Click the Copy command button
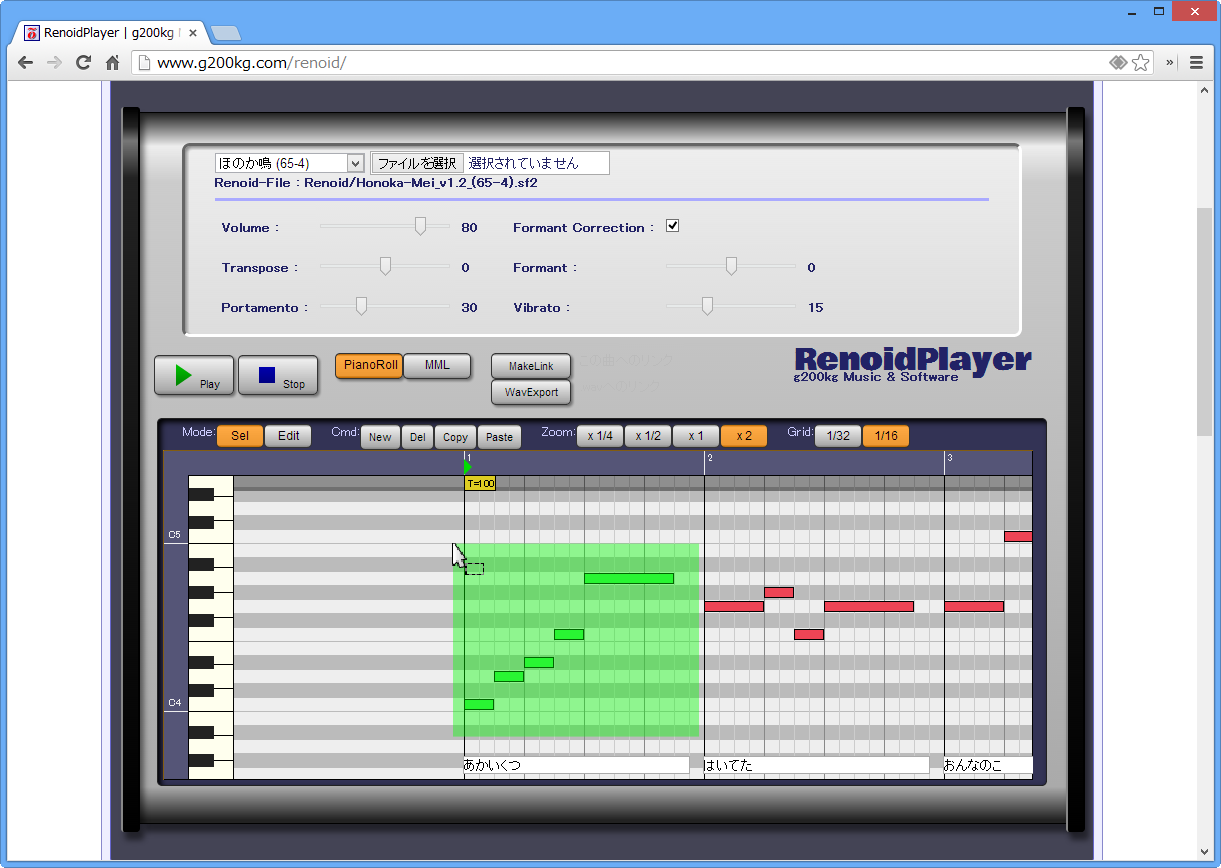Image resolution: width=1221 pixels, height=868 pixels. point(455,437)
